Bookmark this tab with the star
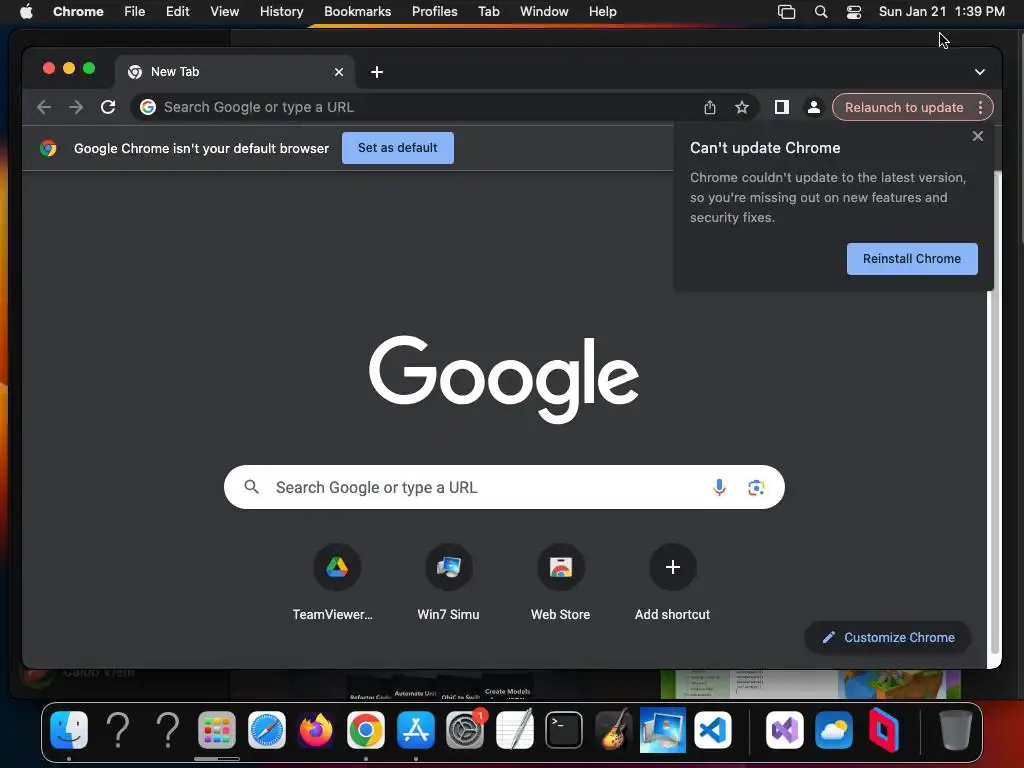 (x=742, y=107)
